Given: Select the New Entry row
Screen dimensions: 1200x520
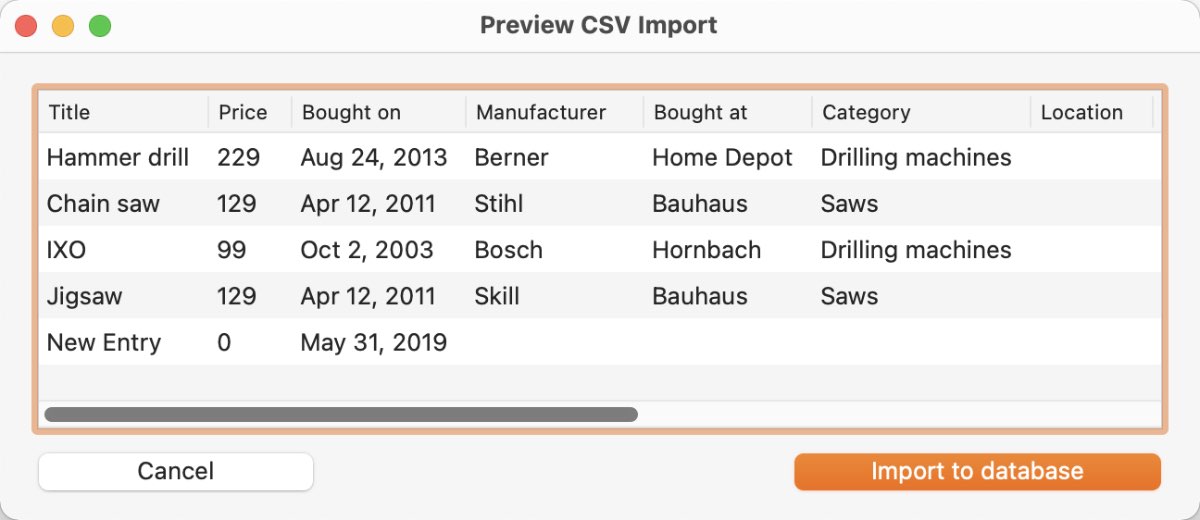Looking at the screenshot, I should click(600, 342).
